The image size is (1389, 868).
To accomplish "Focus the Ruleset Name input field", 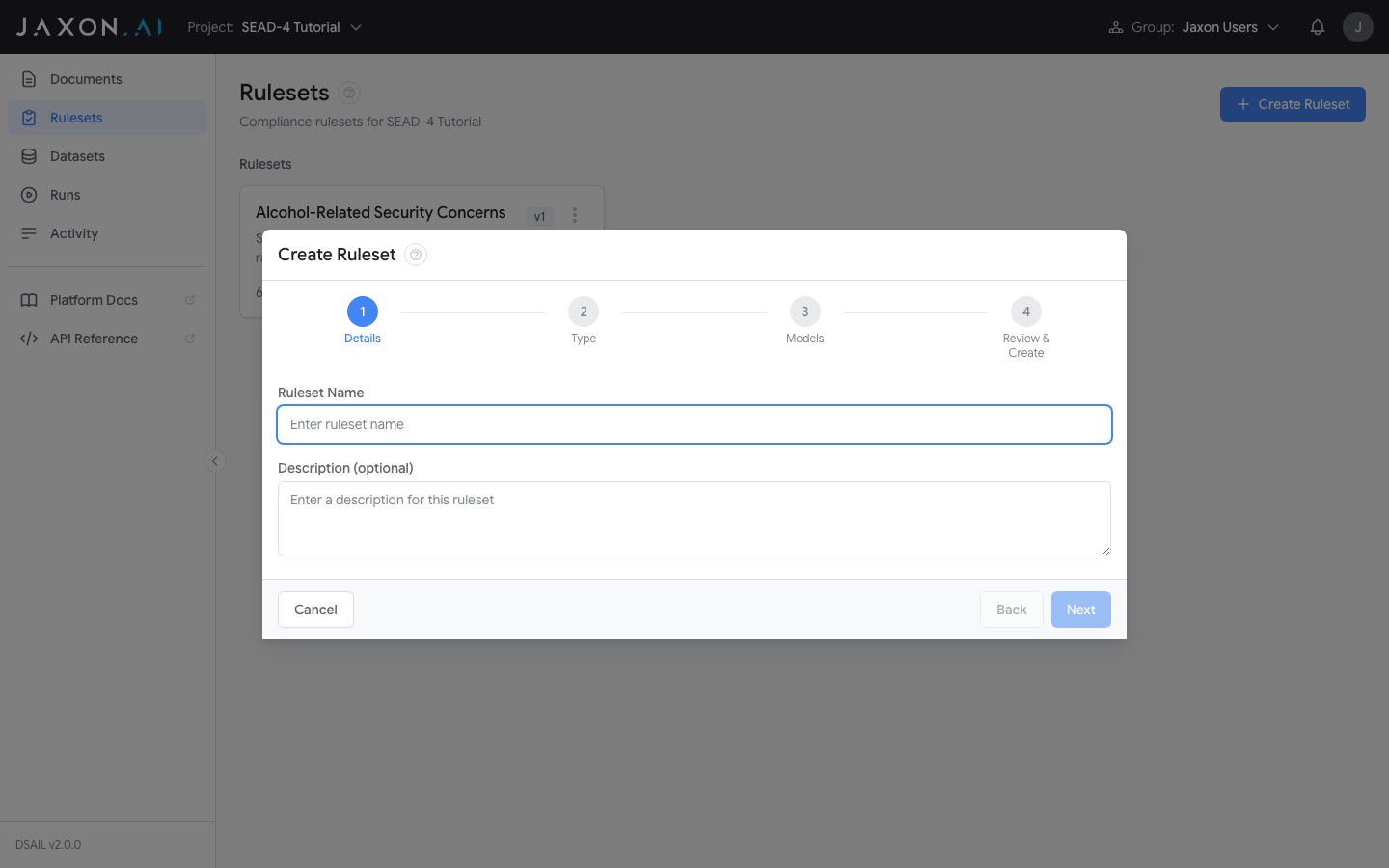I will (x=694, y=424).
